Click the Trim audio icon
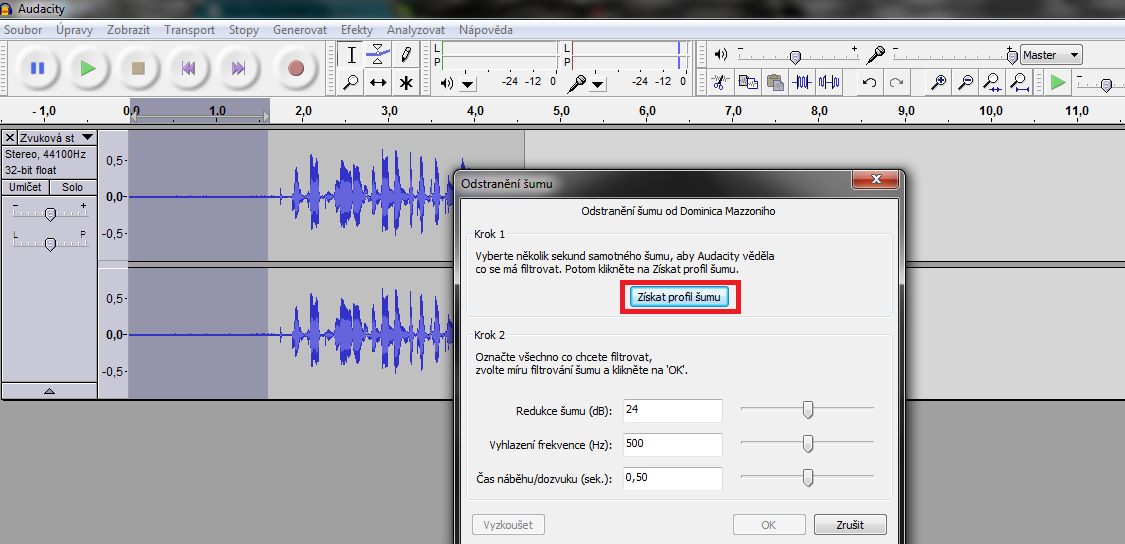The image size is (1125, 544). tap(802, 82)
